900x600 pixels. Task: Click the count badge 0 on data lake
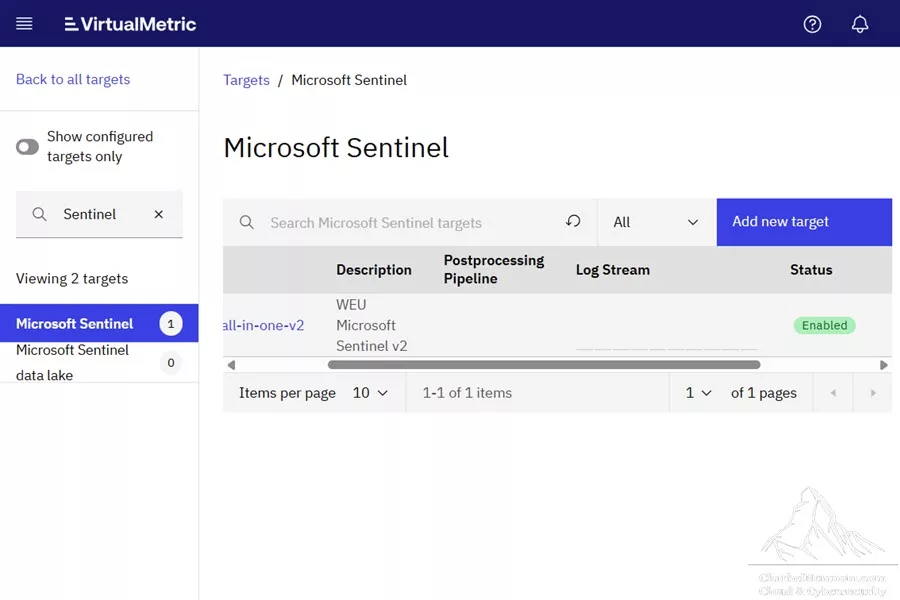(x=170, y=363)
